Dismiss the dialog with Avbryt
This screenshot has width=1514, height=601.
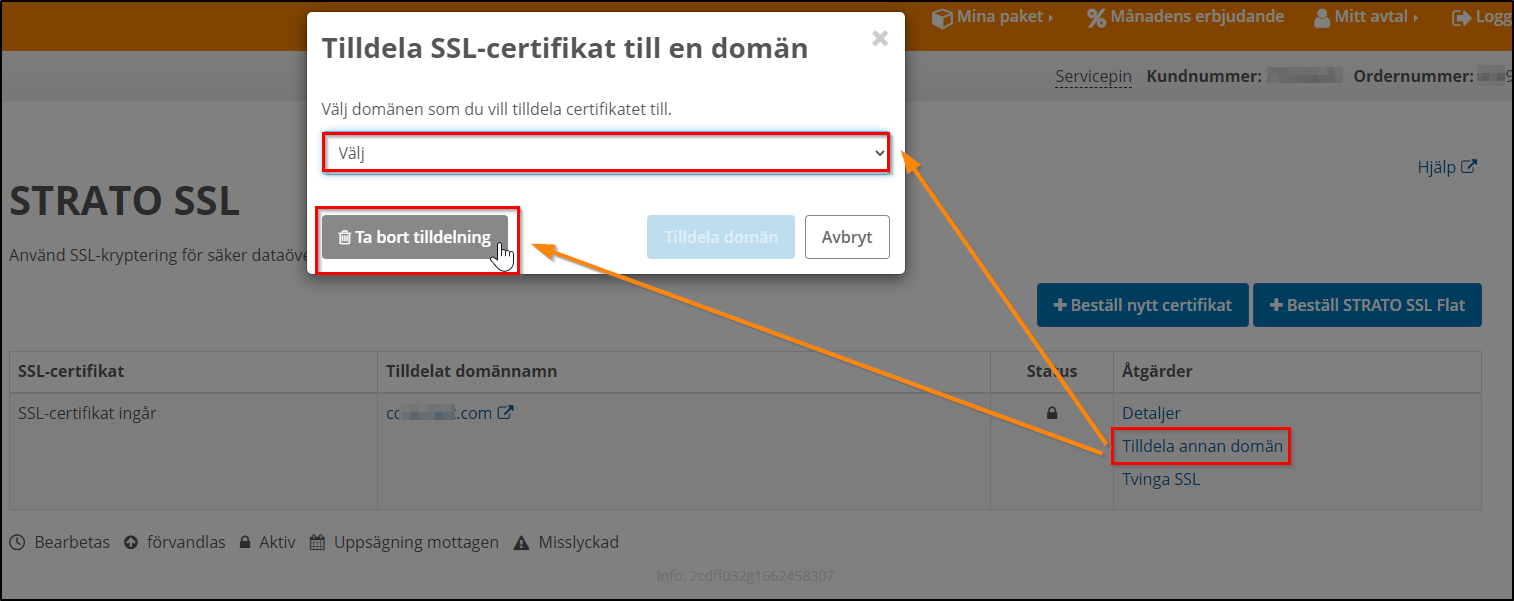point(847,237)
